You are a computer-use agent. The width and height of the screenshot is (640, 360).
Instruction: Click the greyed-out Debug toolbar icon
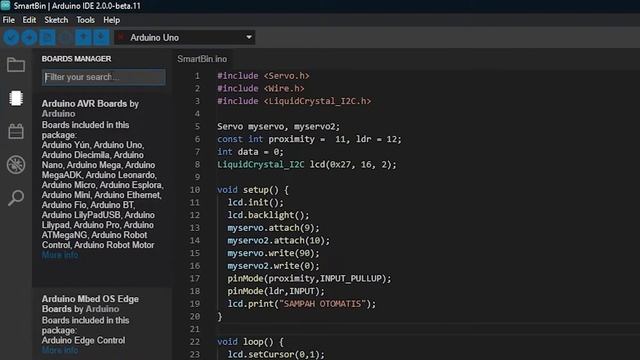(66, 38)
